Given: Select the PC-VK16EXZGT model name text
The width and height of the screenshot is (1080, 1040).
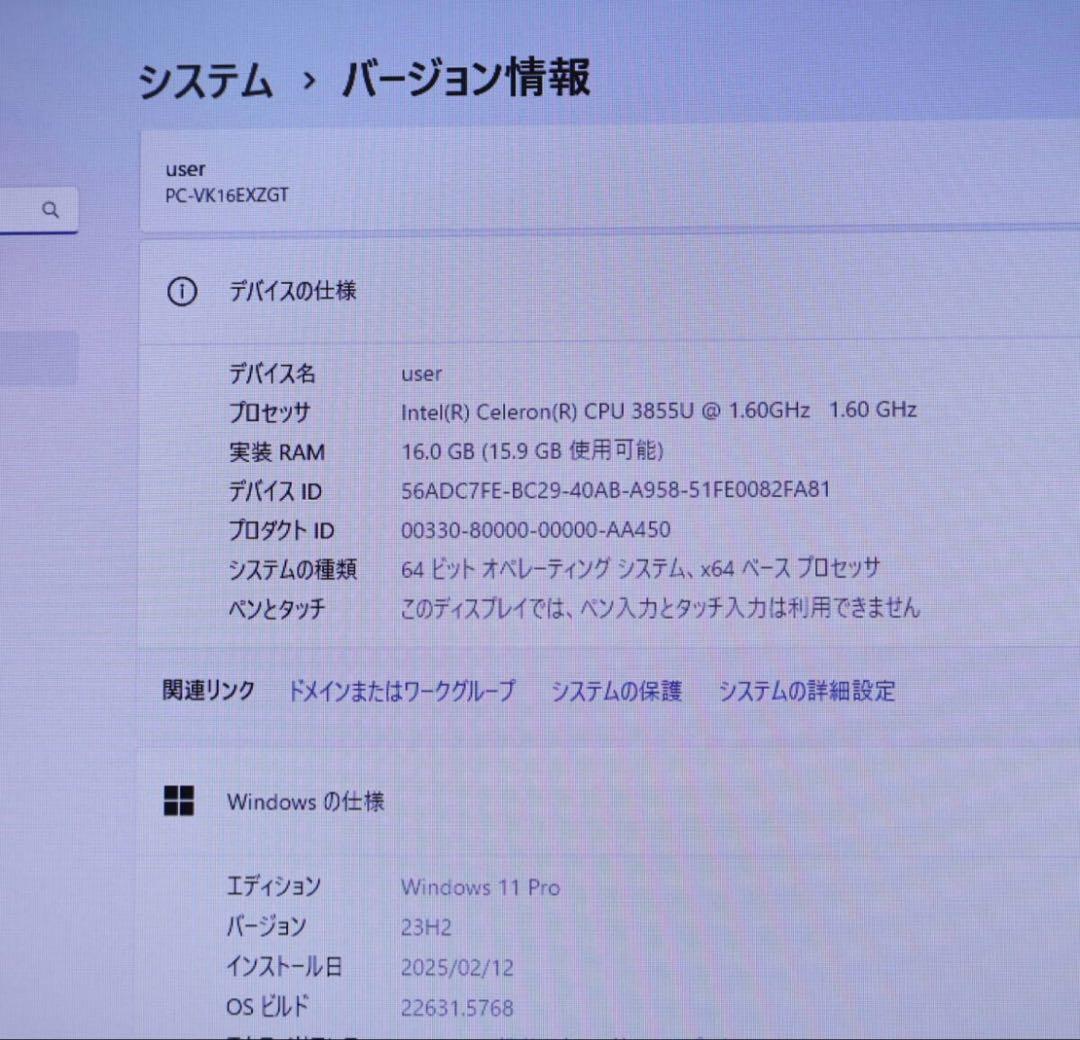Looking at the screenshot, I should 227,196.
